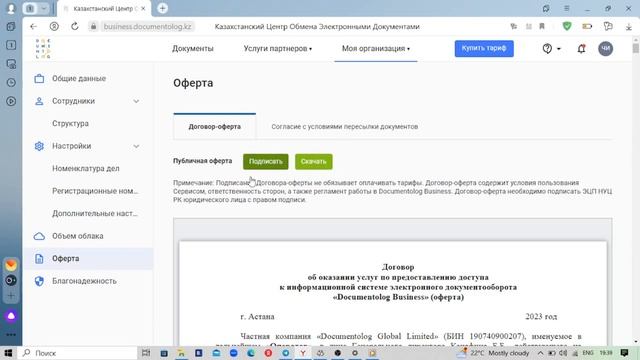Open Благонадежность in the sidebar
640x360 pixels.
pyautogui.click(x=84, y=281)
